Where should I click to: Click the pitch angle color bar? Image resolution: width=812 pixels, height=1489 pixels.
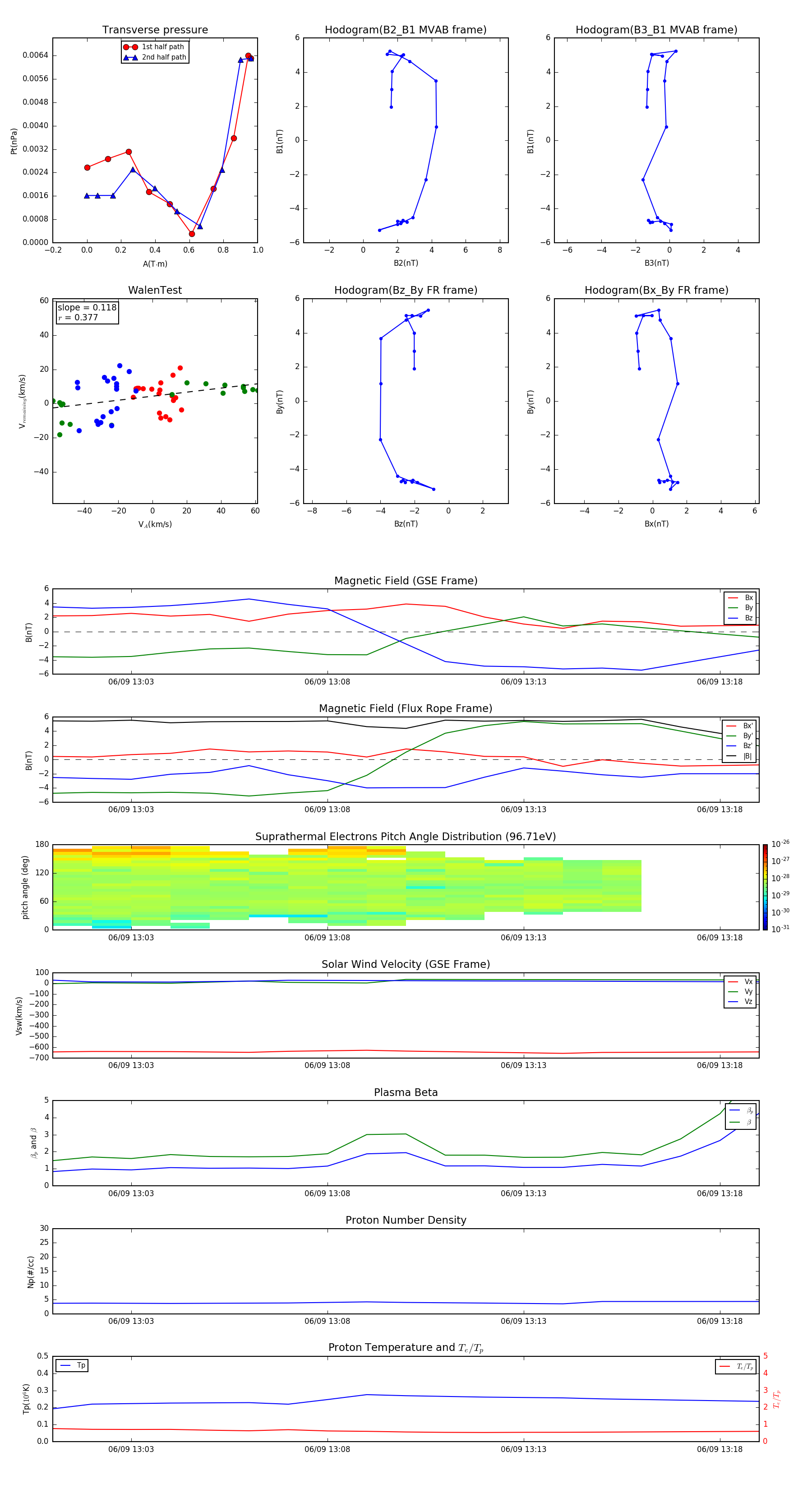[765, 887]
